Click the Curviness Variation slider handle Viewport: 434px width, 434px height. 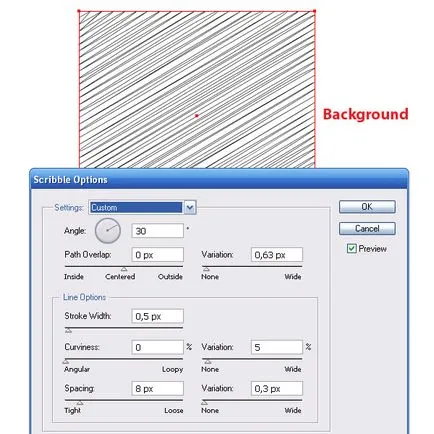tap(208, 362)
